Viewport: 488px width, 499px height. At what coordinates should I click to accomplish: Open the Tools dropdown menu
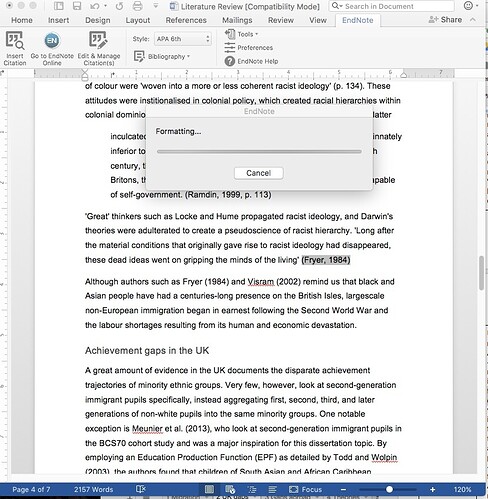[242, 34]
